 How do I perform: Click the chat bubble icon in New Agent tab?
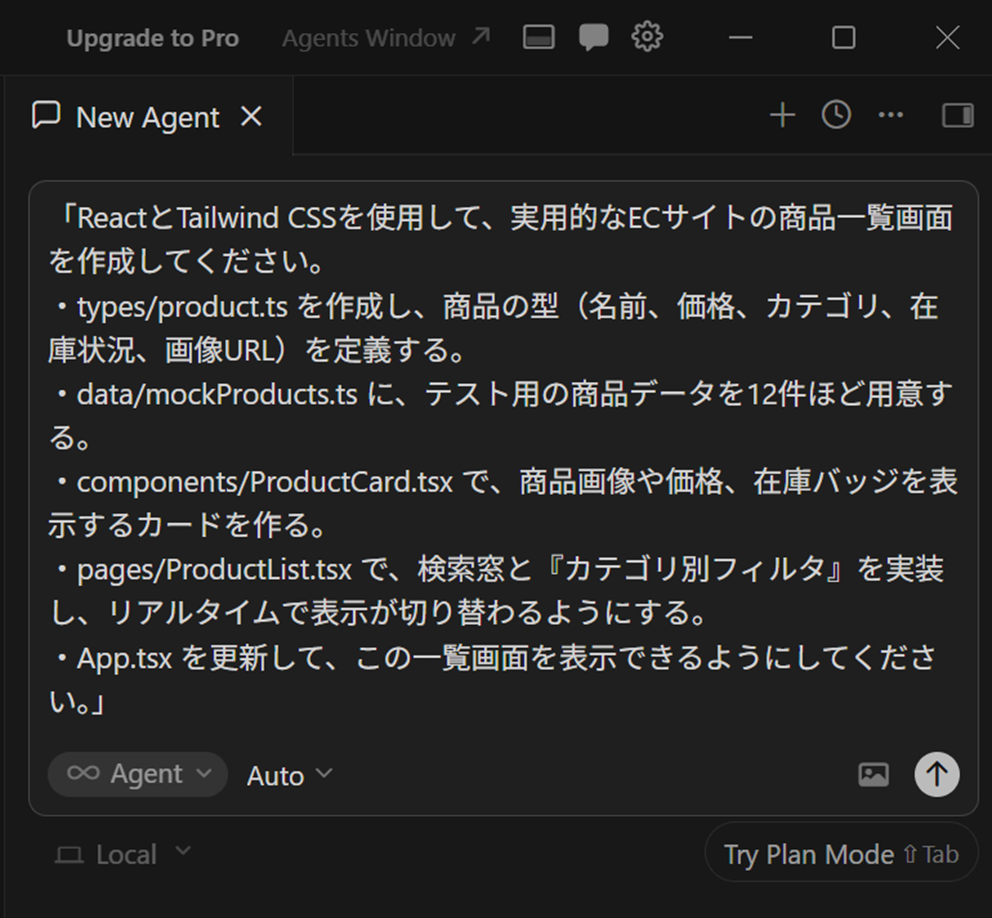click(x=46, y=116)
